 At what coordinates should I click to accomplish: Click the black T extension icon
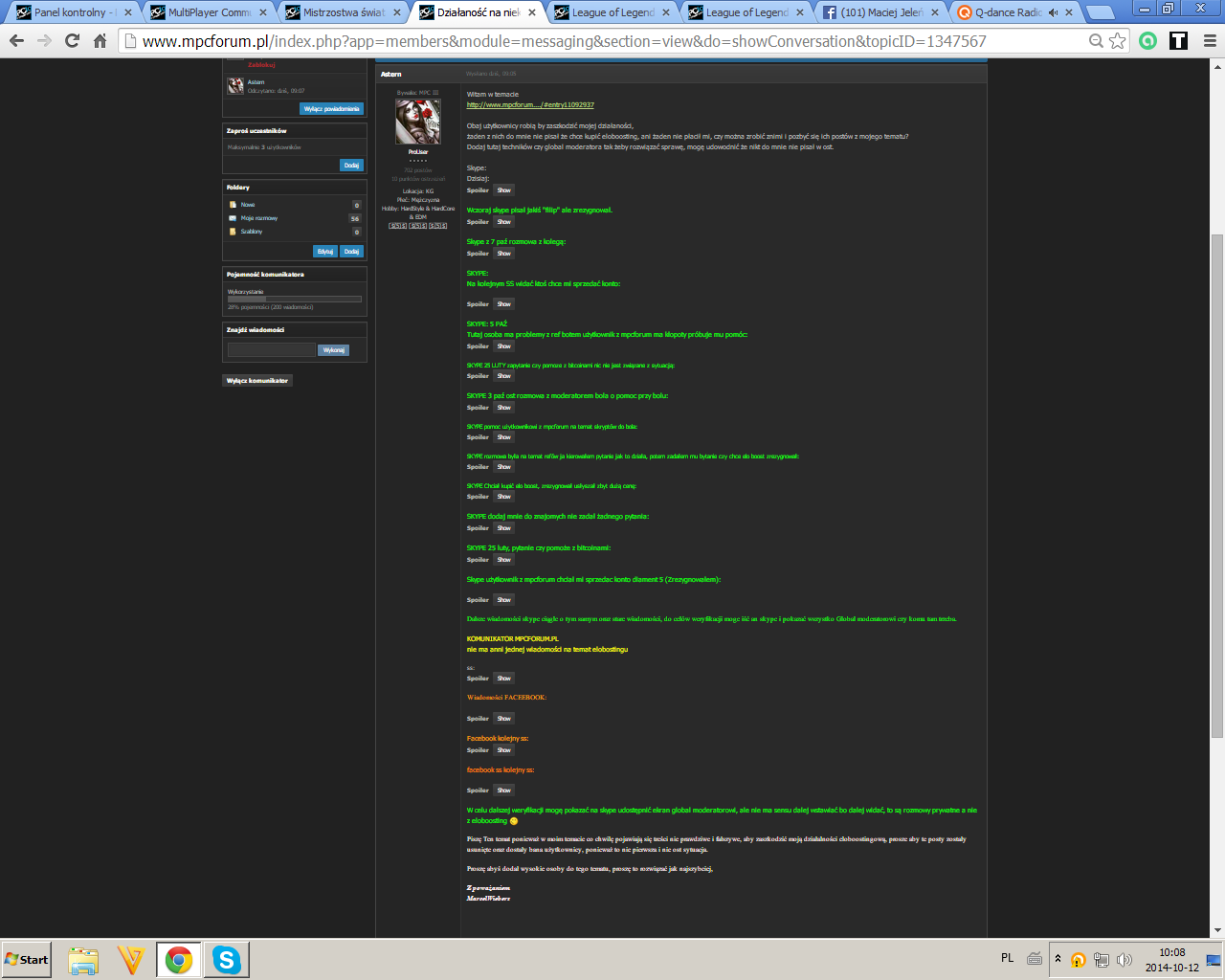1178,41
